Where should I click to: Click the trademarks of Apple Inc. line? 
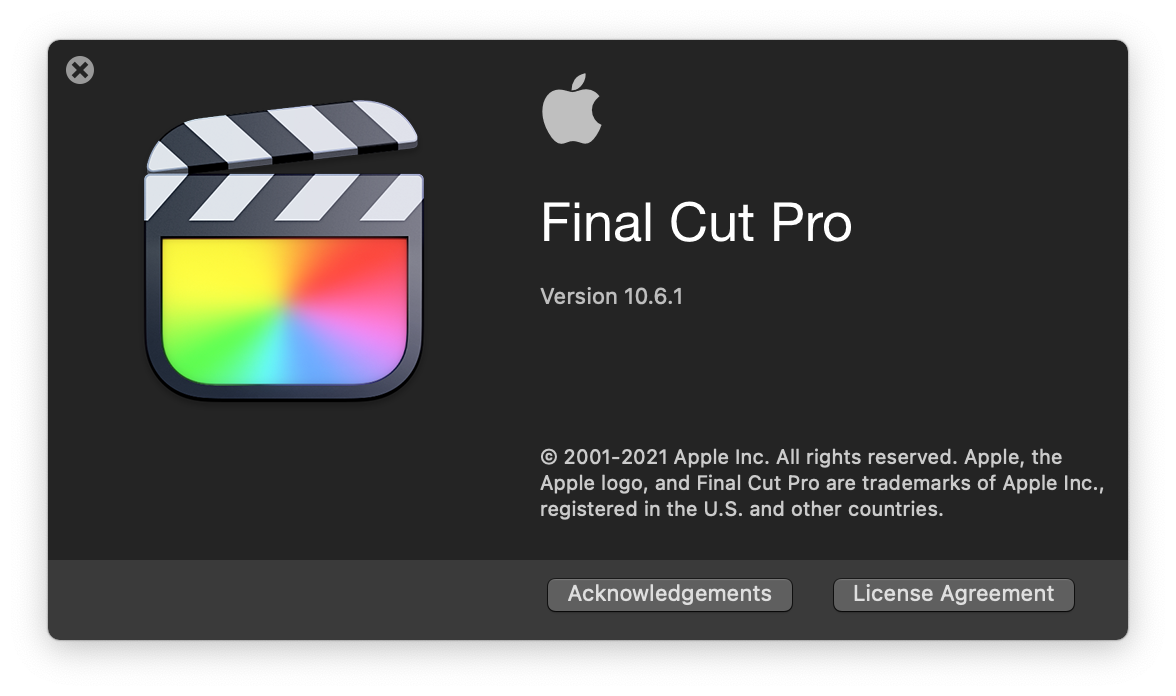click(821, 483)
